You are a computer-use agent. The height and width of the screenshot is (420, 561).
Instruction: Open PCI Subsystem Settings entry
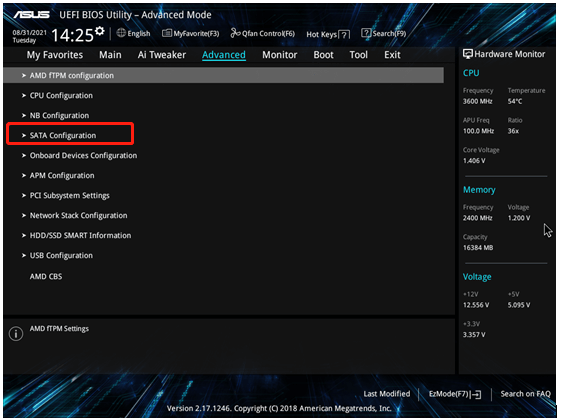(x=70, y=196)
